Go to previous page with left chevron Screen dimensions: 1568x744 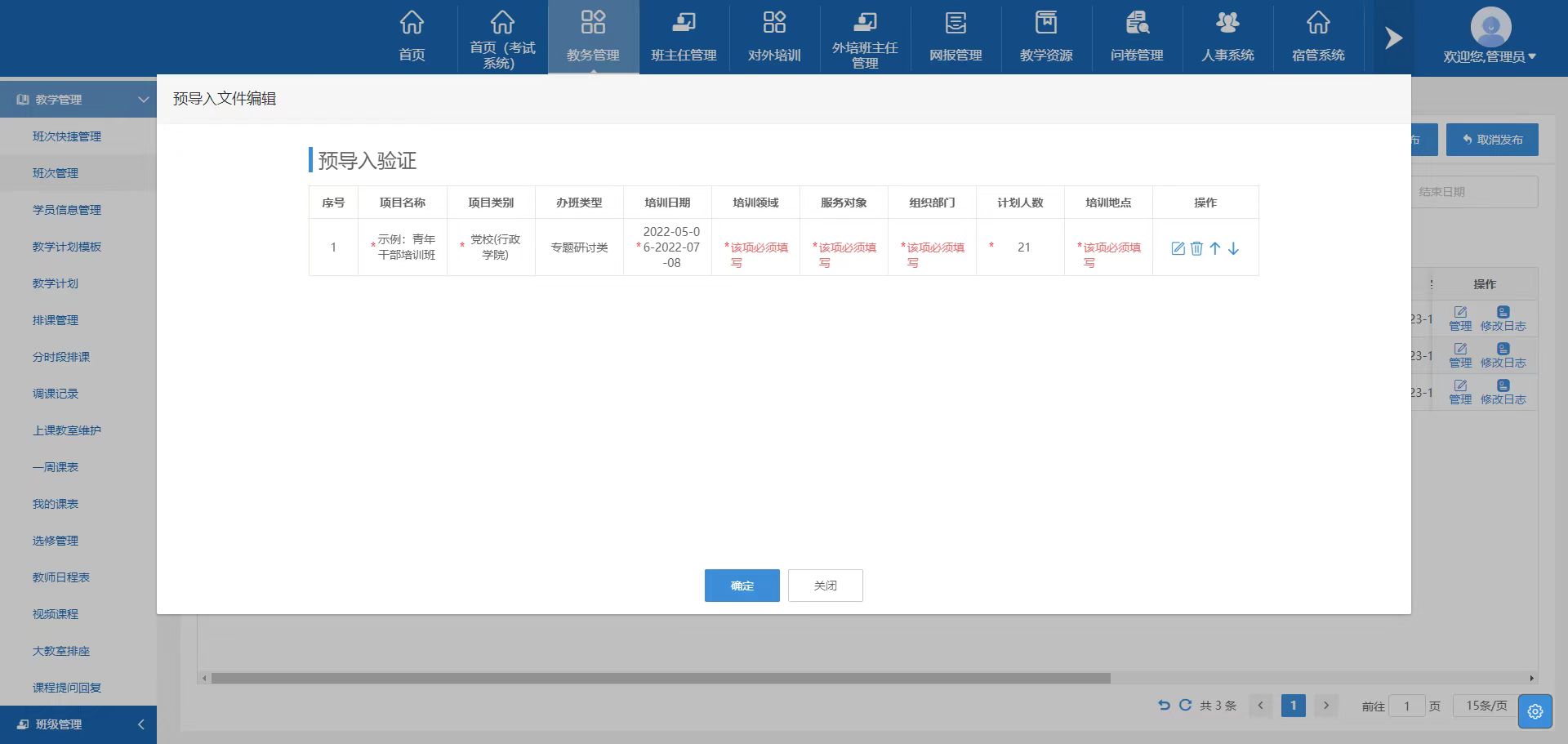pyautogui.click(x=1260, y=706)
